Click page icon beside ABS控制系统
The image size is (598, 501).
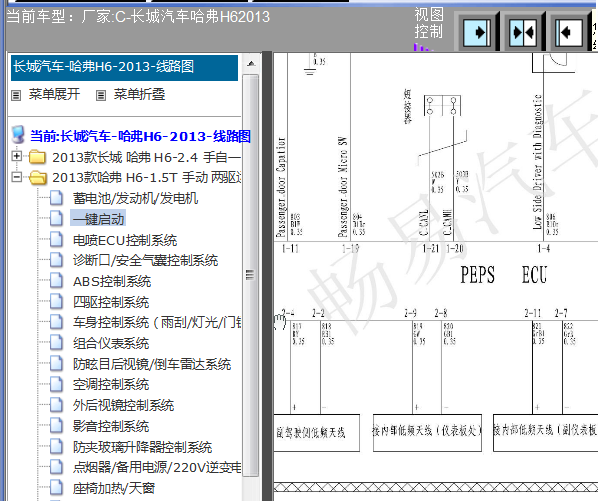click(56, 281)
